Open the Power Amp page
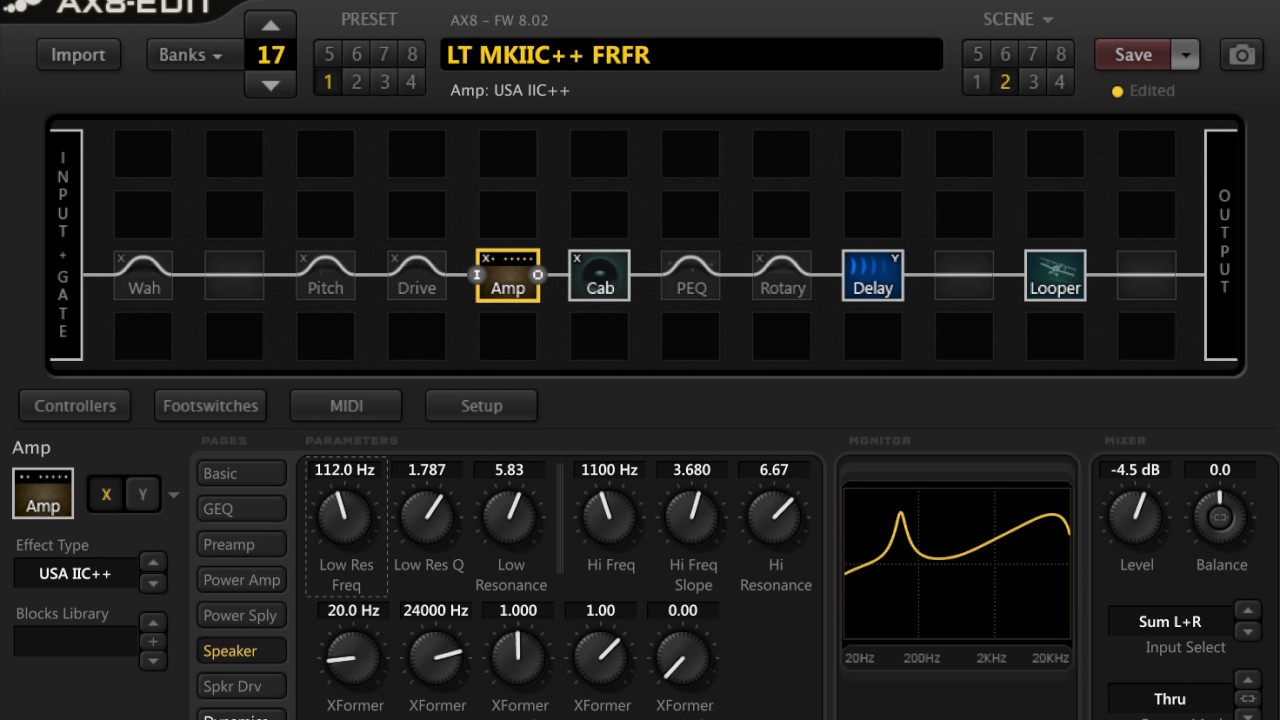Screen dimensions: 1280x720 (242, 580)
